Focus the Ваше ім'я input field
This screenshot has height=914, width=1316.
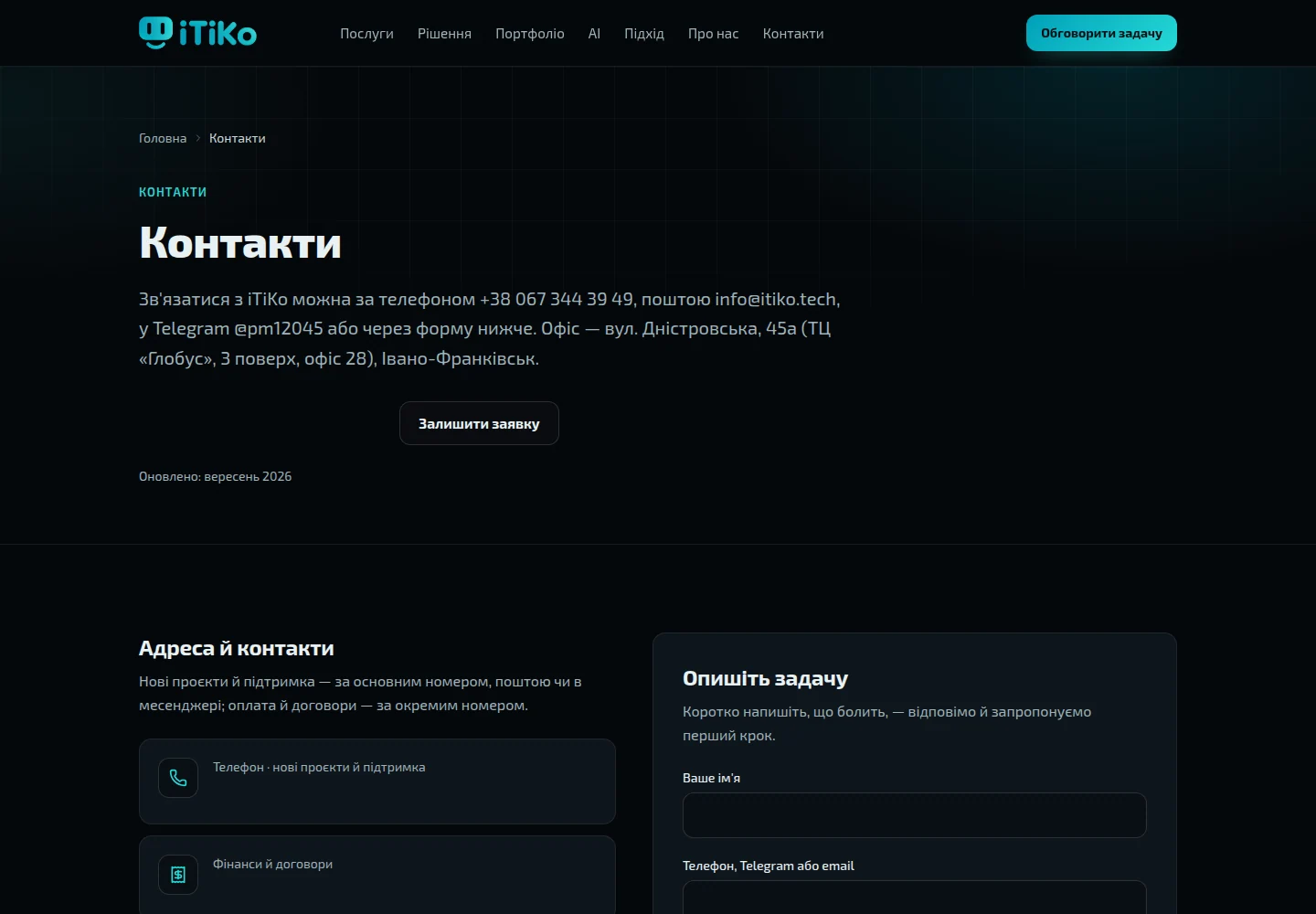[x=914, y=815]
